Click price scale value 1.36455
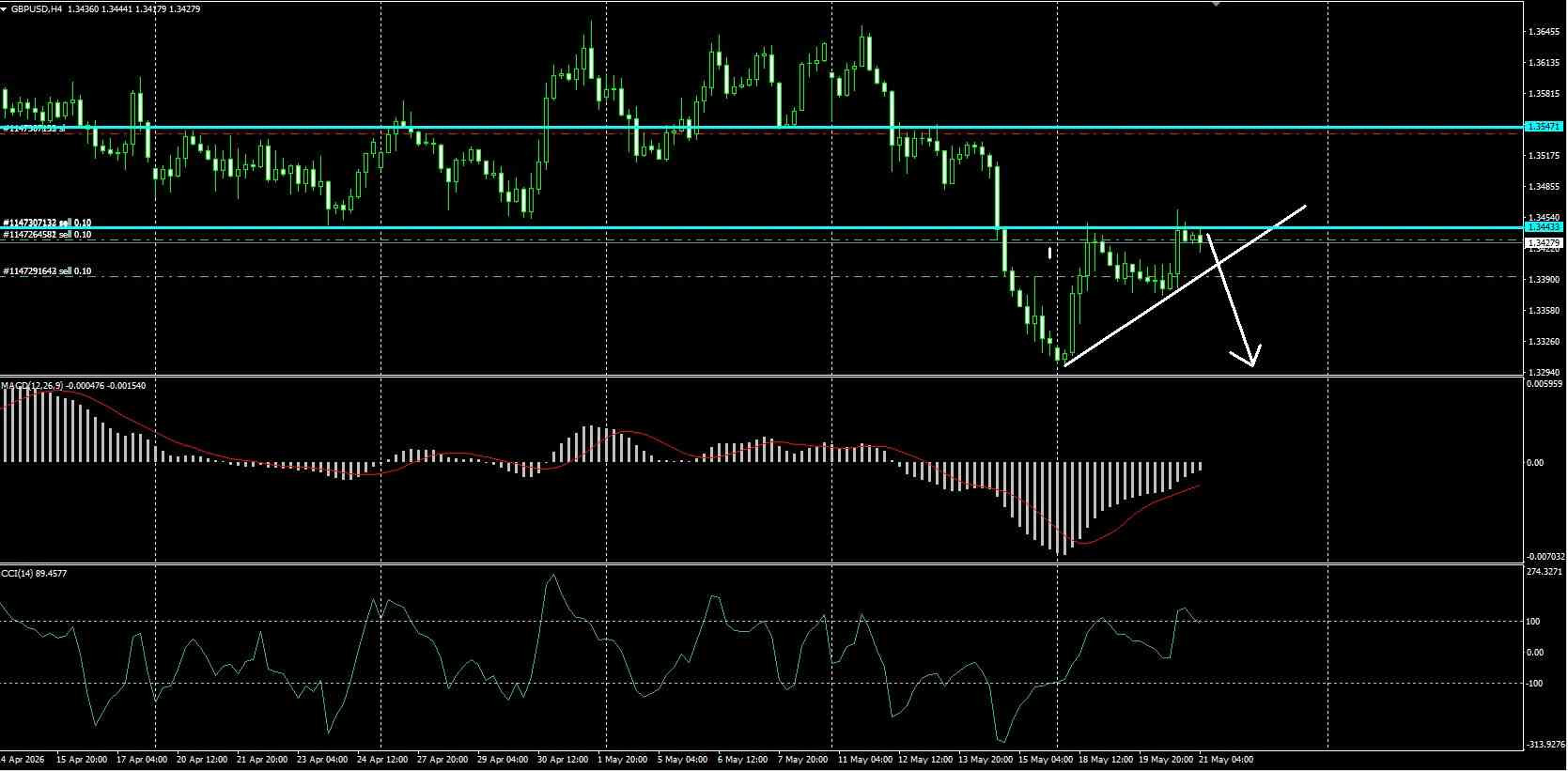 point(1545,32)
